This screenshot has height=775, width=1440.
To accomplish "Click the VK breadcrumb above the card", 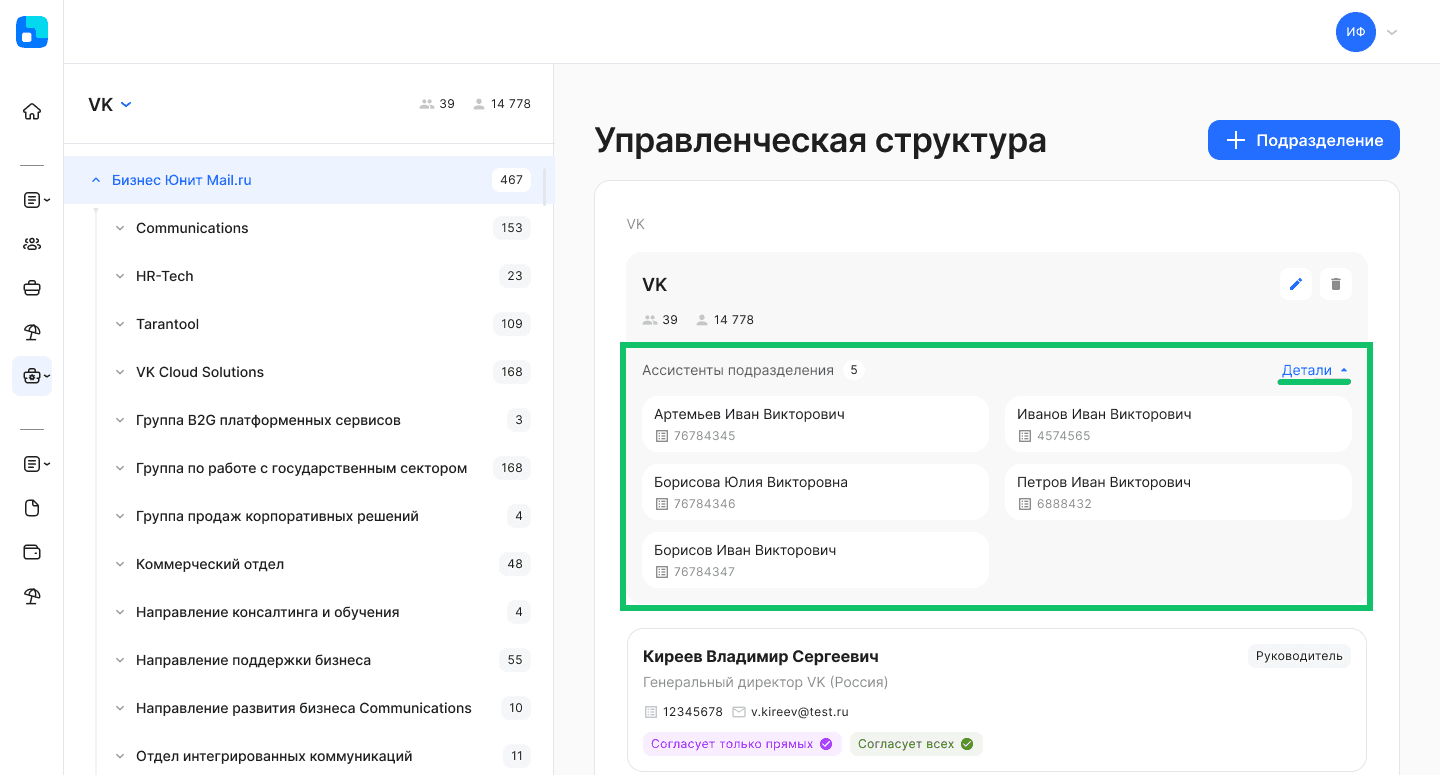I will [x=635, y=224].
